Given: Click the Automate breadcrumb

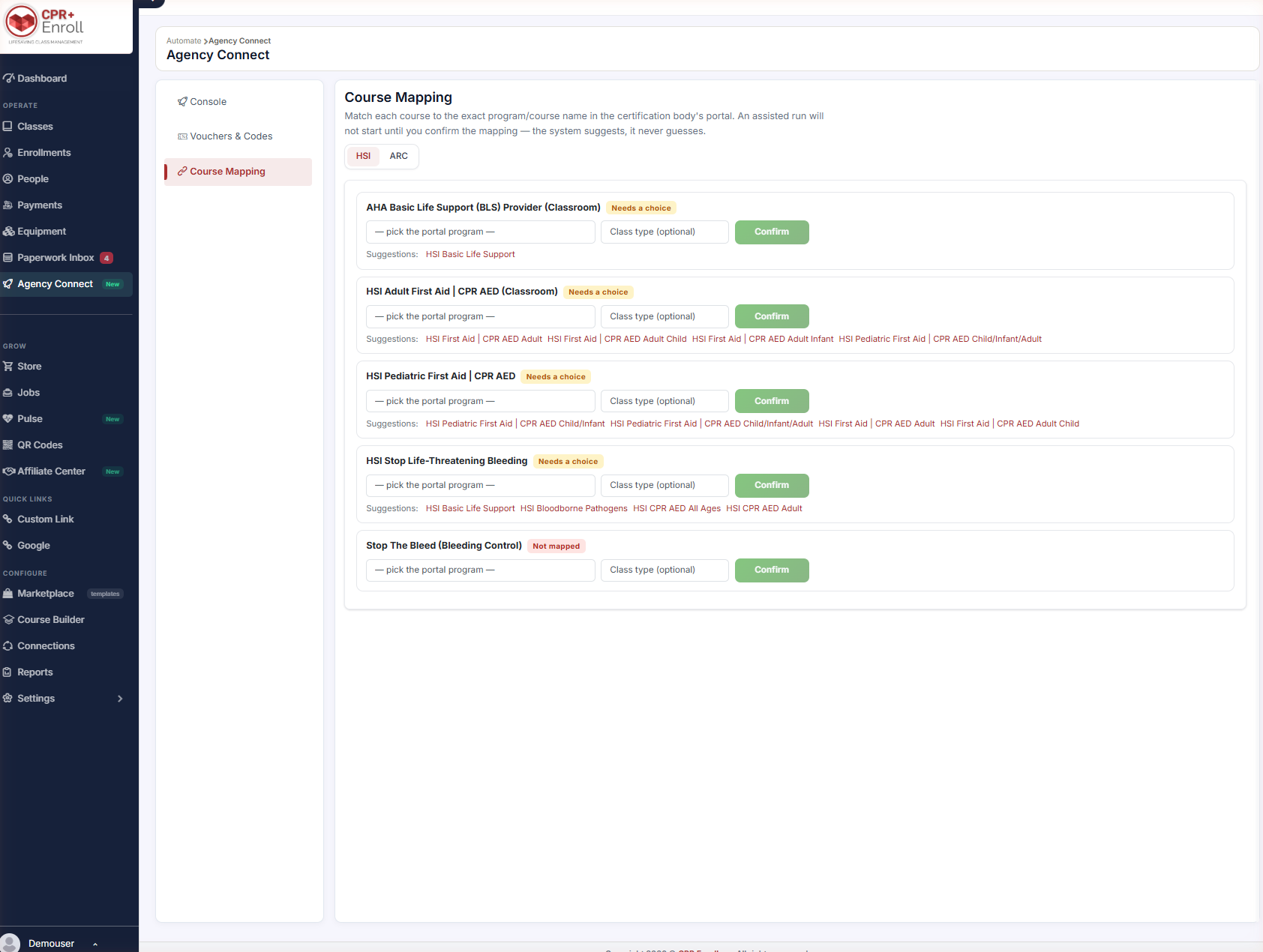Looking at the screenshot, I should tap(184, 41).
